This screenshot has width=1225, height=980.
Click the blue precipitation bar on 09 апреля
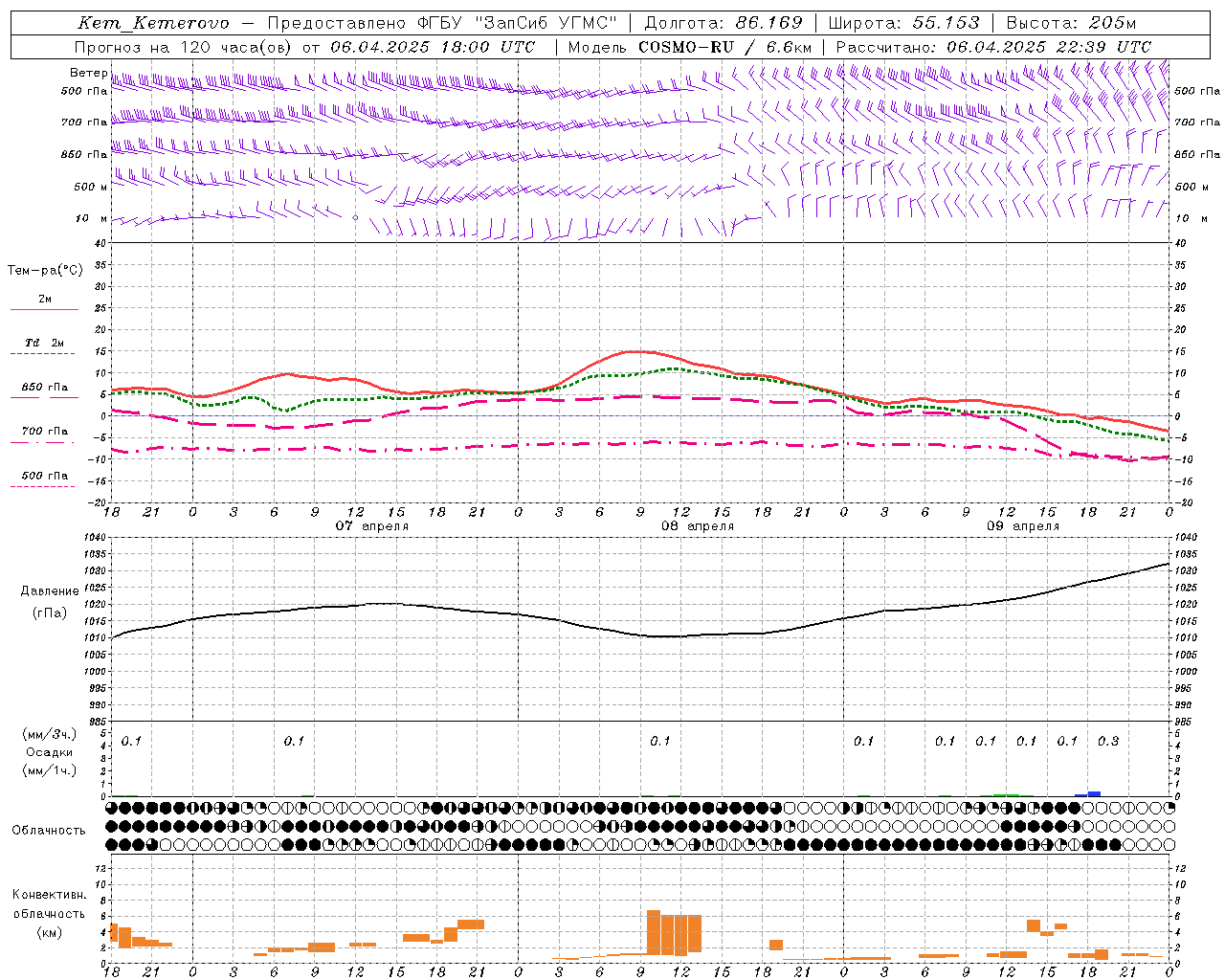[1088, 793]
